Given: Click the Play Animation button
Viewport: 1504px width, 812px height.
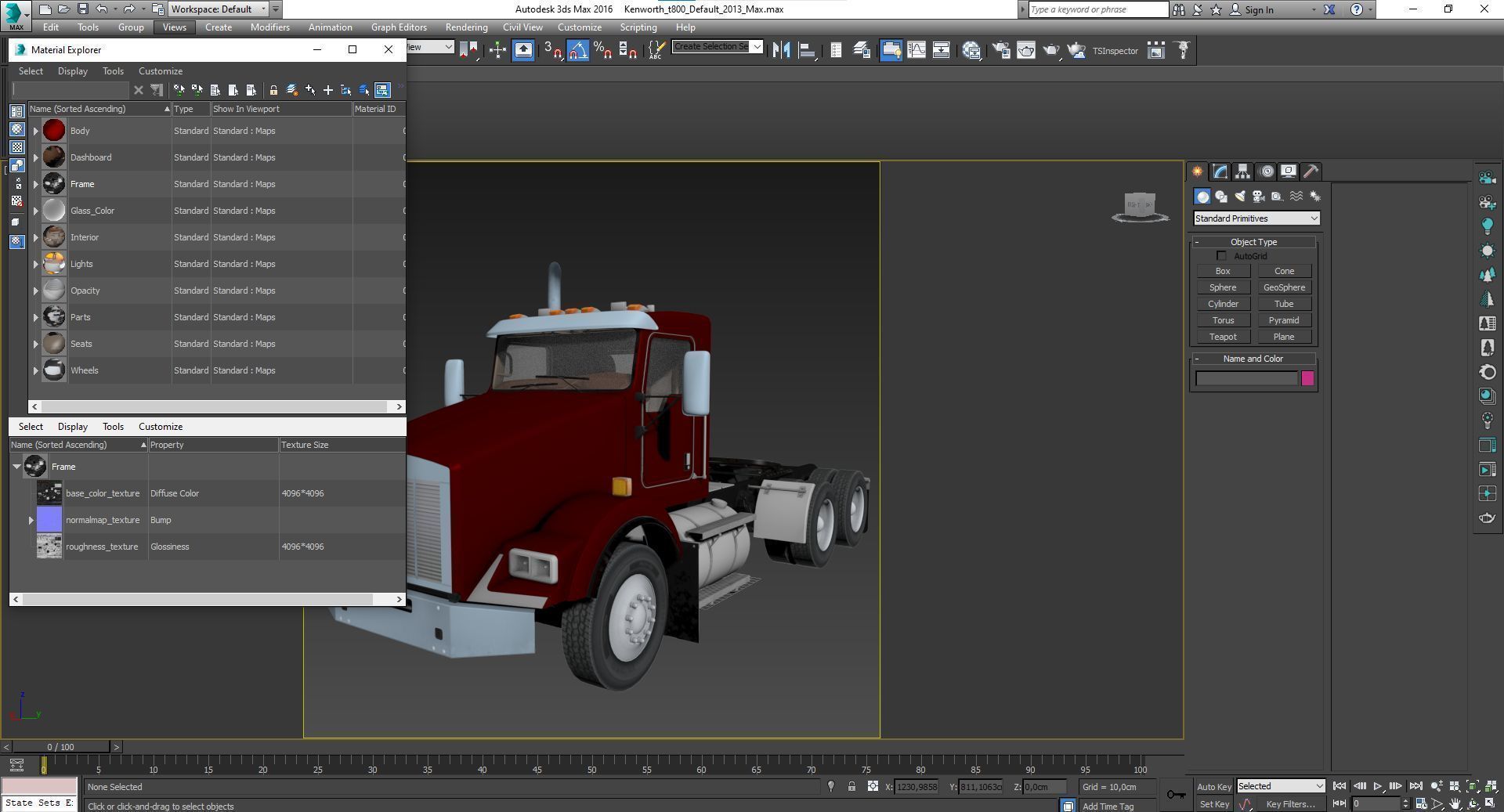Looking at the screenshot, I should click(1377, 786).
